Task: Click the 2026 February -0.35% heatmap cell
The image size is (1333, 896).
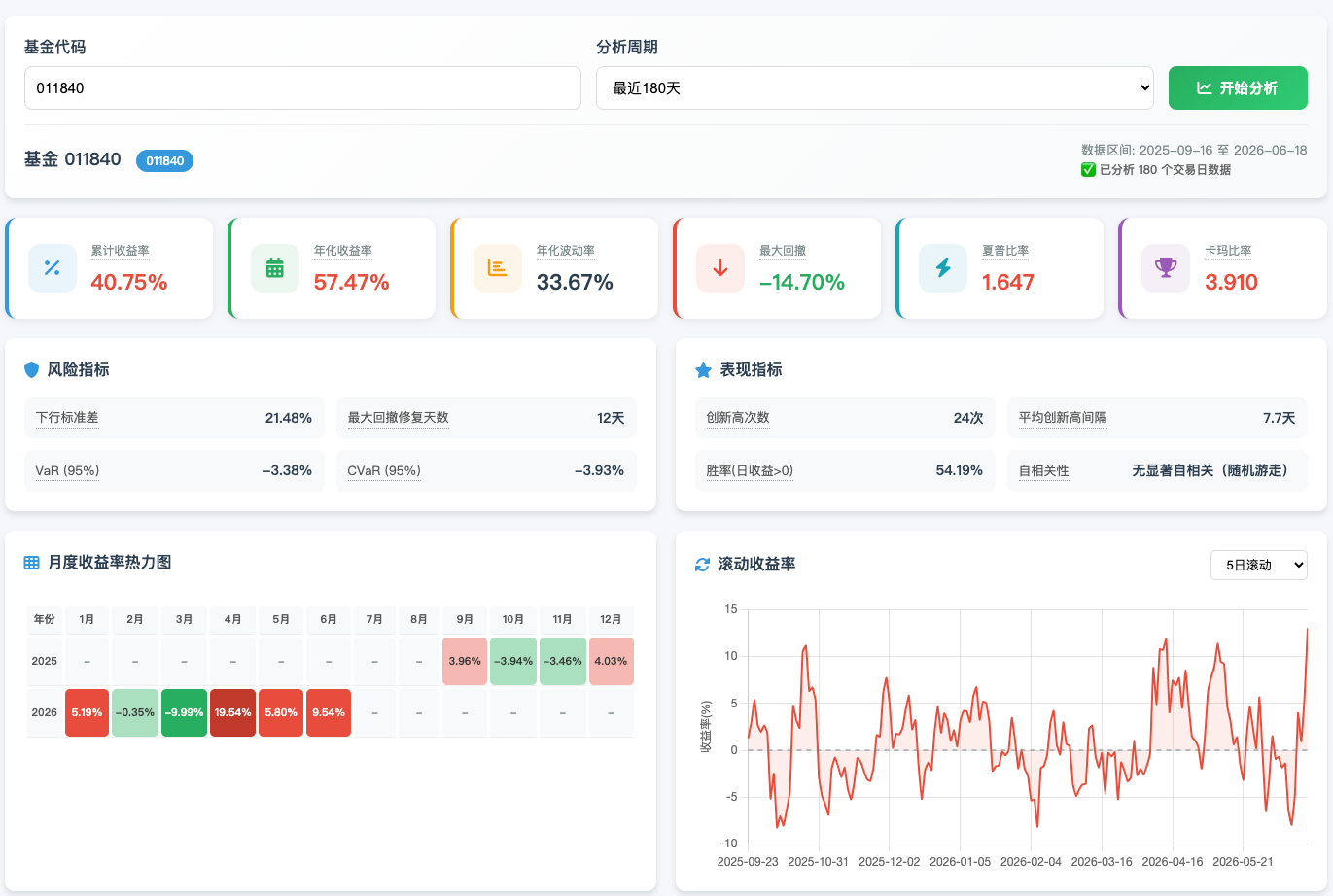Action: tap(135, 713)
